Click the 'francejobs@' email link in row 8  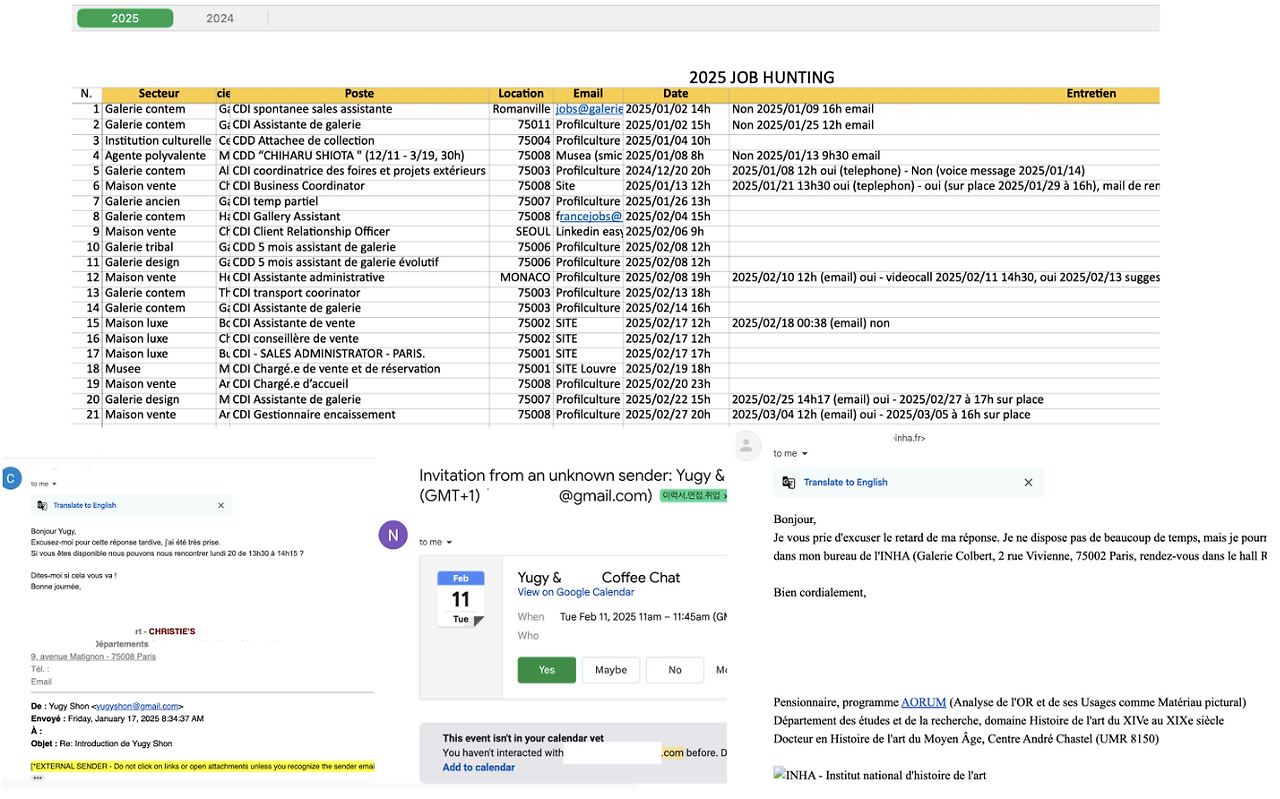[x=589, y=216]
